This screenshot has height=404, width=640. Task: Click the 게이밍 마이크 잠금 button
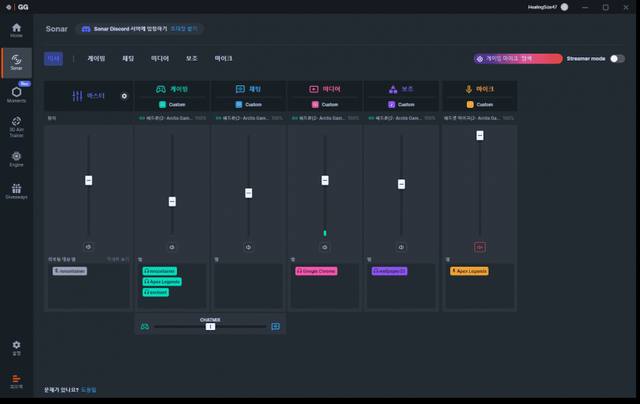pyautogui.click(x=517, y=59)
